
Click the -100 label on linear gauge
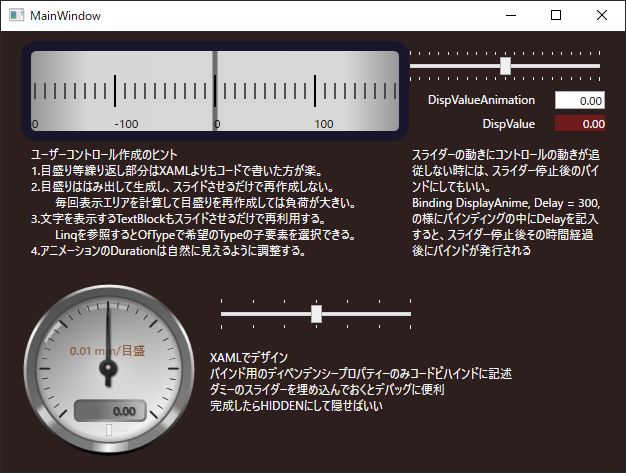point(126,124)
